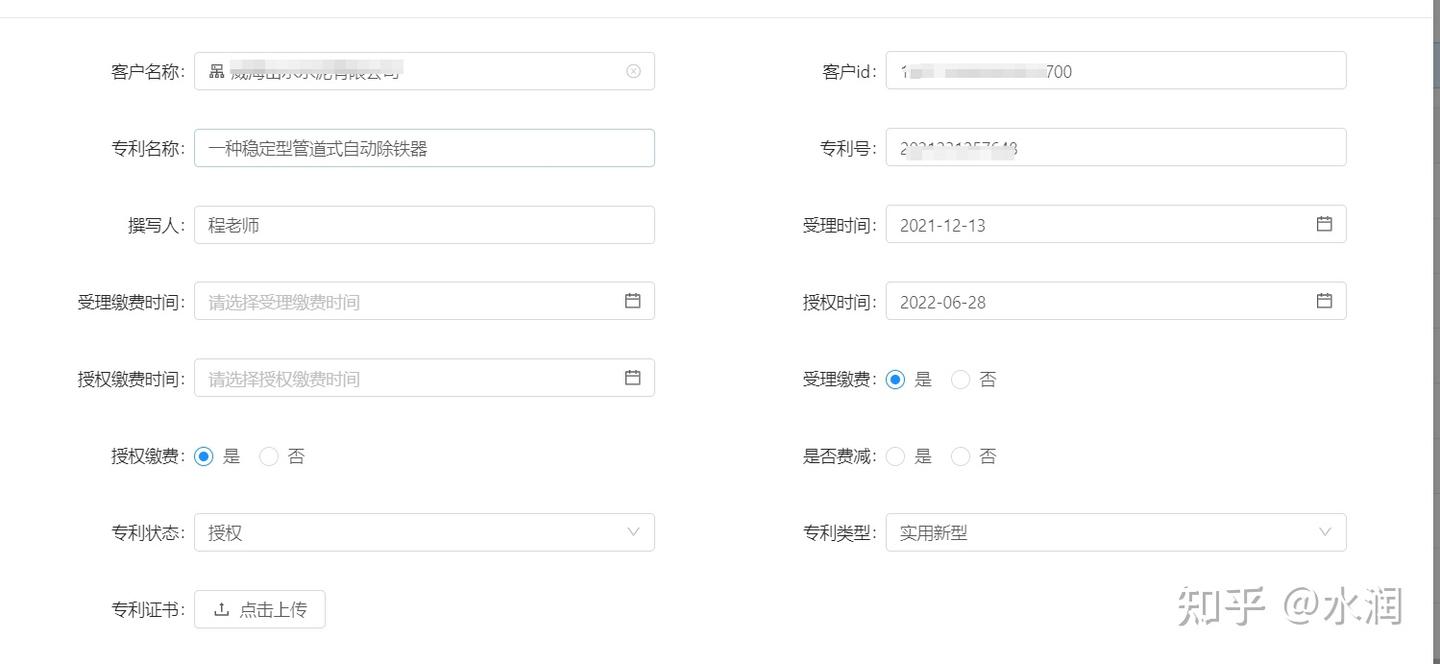Click the organization icon in 客户名称 field
1440x664 pixels.
(216, 71)
